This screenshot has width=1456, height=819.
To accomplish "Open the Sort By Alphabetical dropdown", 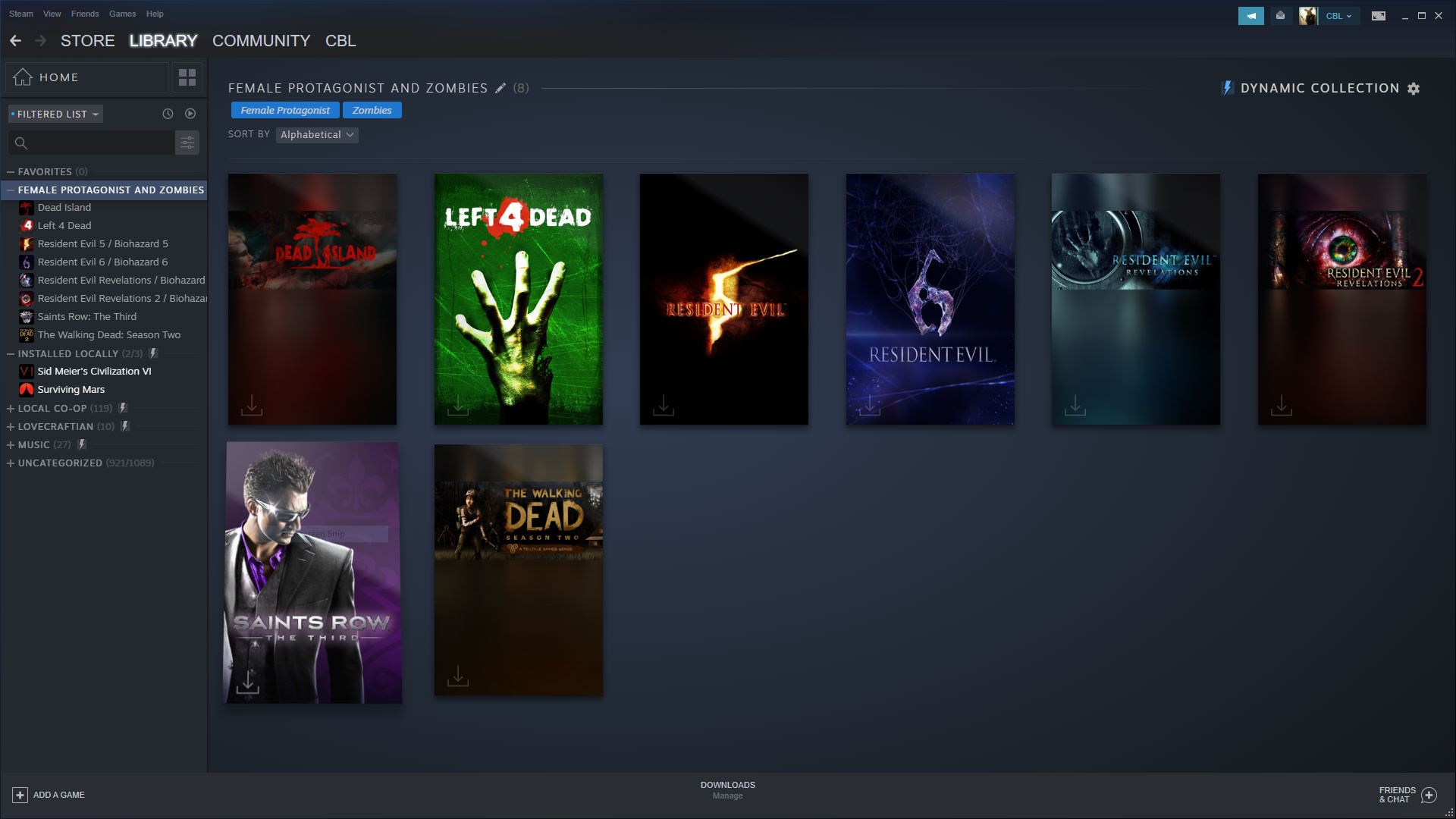I will (x=316, y=135).
